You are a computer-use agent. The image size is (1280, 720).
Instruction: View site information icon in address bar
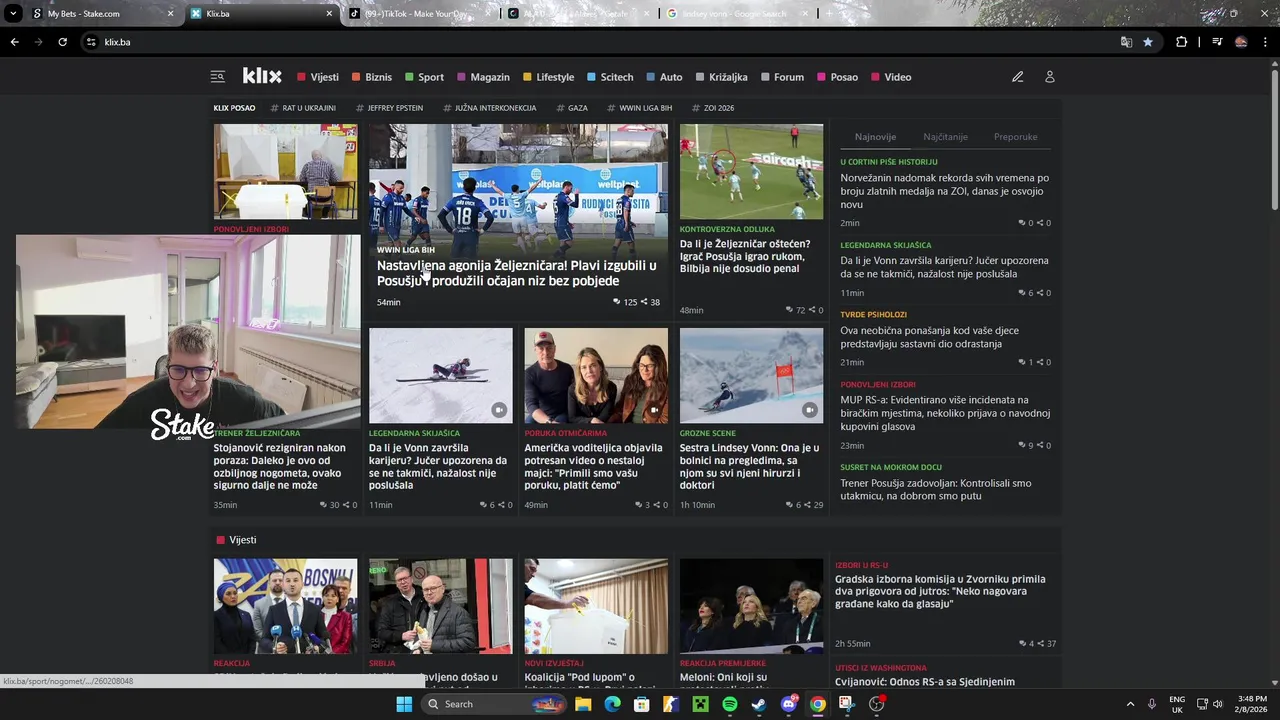point(91,42)
